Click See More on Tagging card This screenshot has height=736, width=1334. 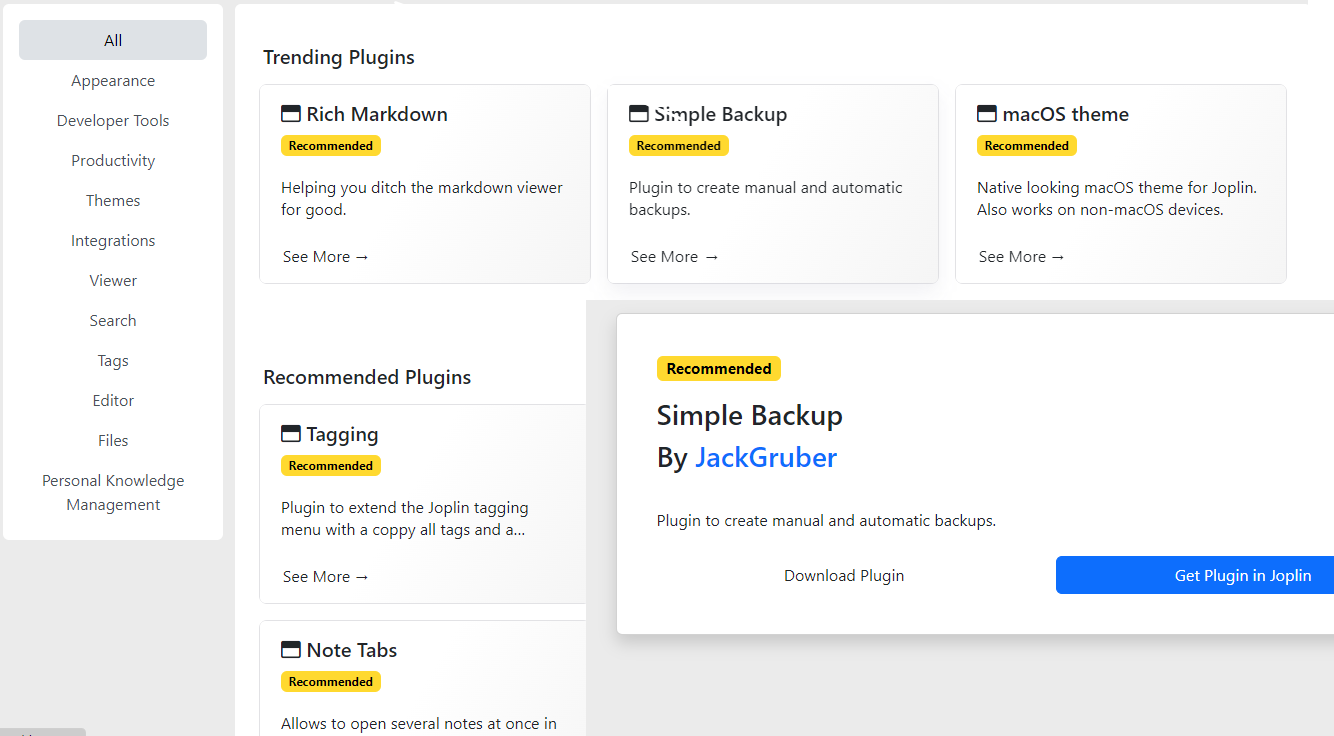(326, 577)
